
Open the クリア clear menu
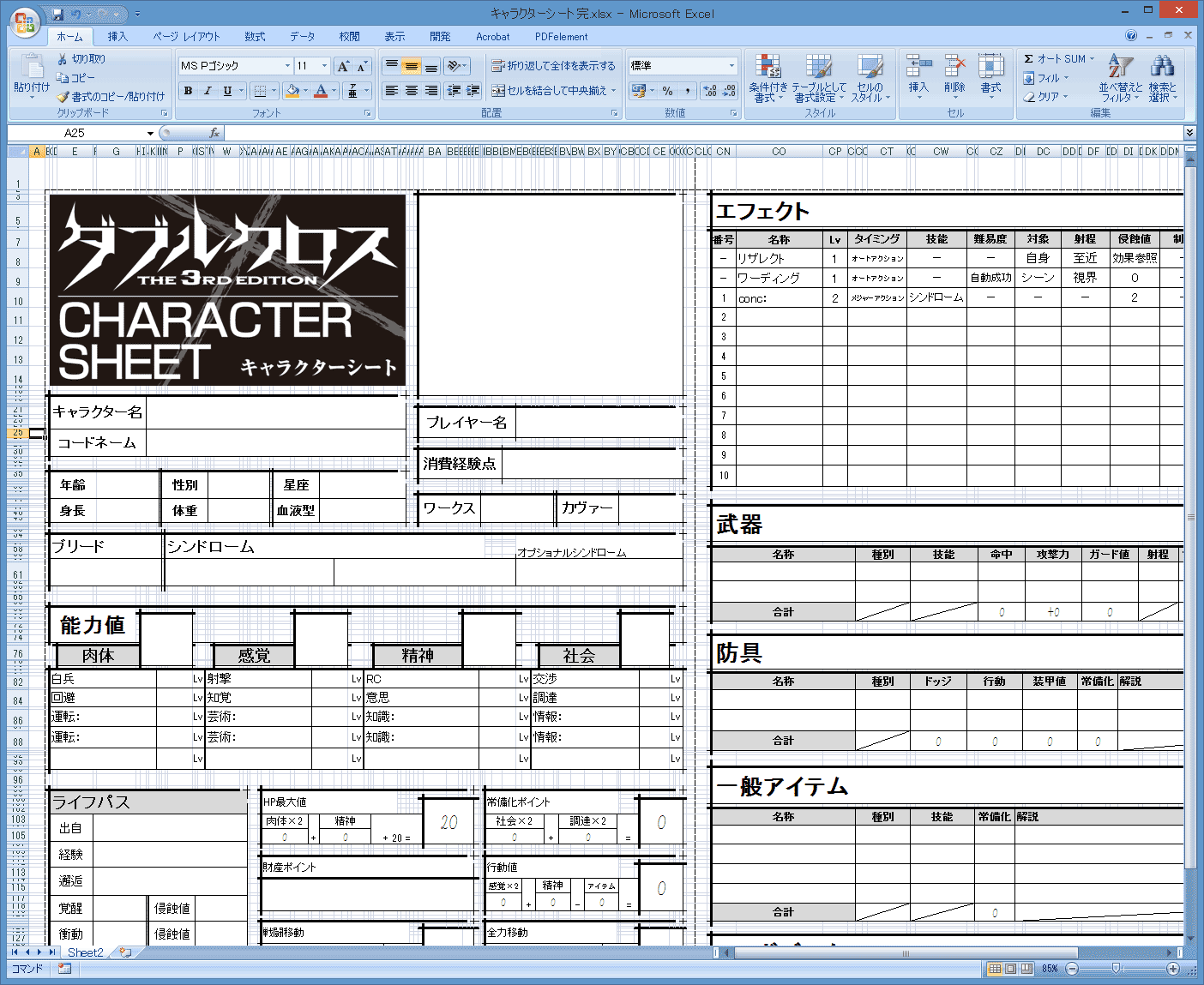click(1046, 97)
